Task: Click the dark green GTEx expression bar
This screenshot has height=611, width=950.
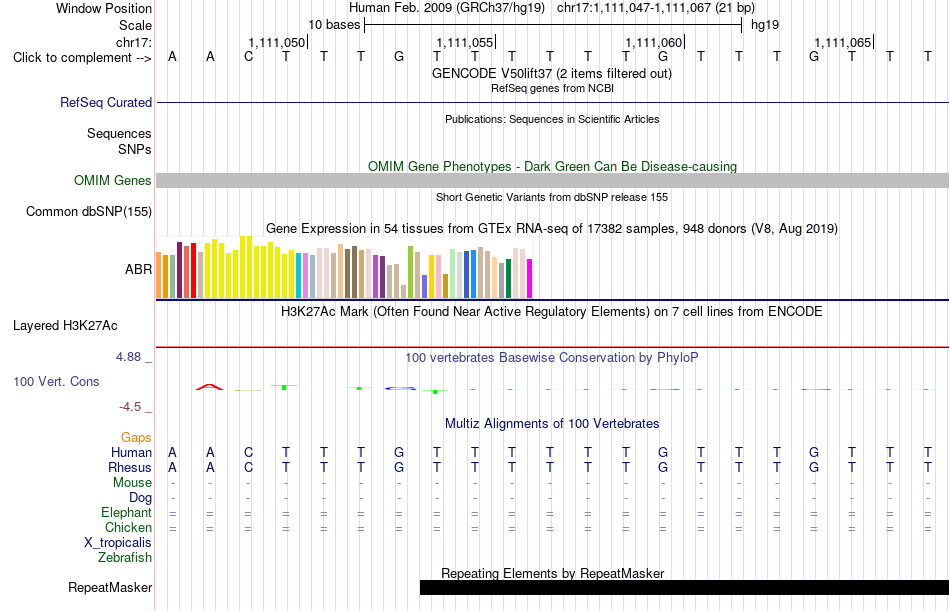Action: click(508, 278)
